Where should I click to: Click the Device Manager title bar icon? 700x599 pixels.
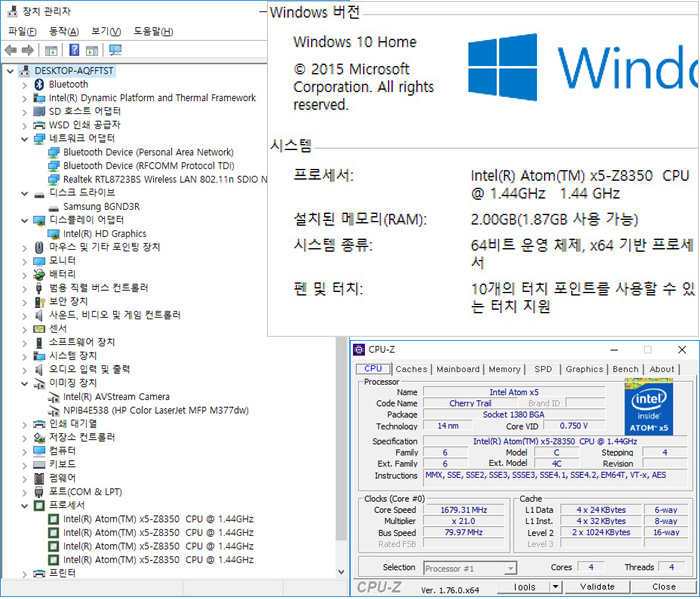point(12,11)
